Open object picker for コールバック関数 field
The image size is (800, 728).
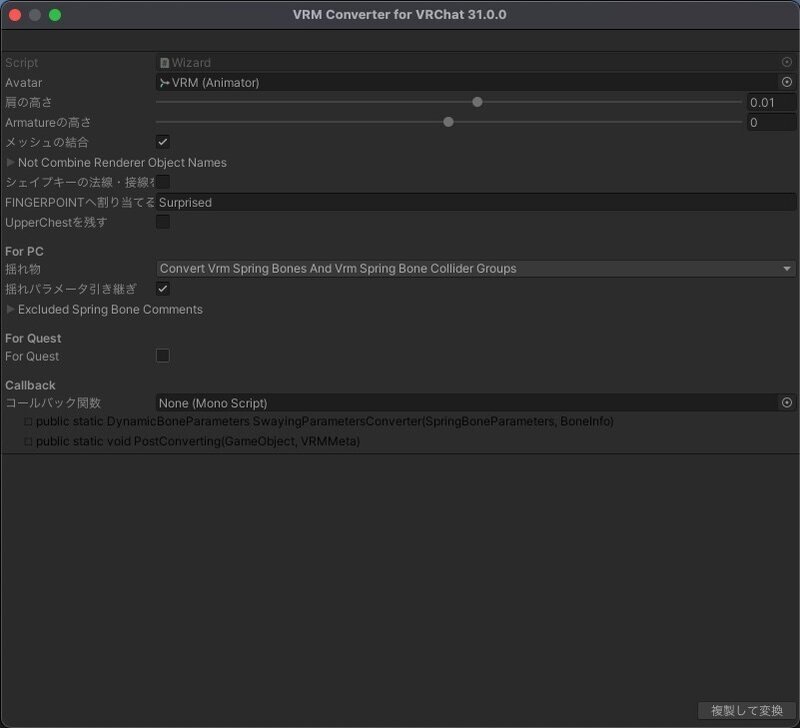(787, 403)
